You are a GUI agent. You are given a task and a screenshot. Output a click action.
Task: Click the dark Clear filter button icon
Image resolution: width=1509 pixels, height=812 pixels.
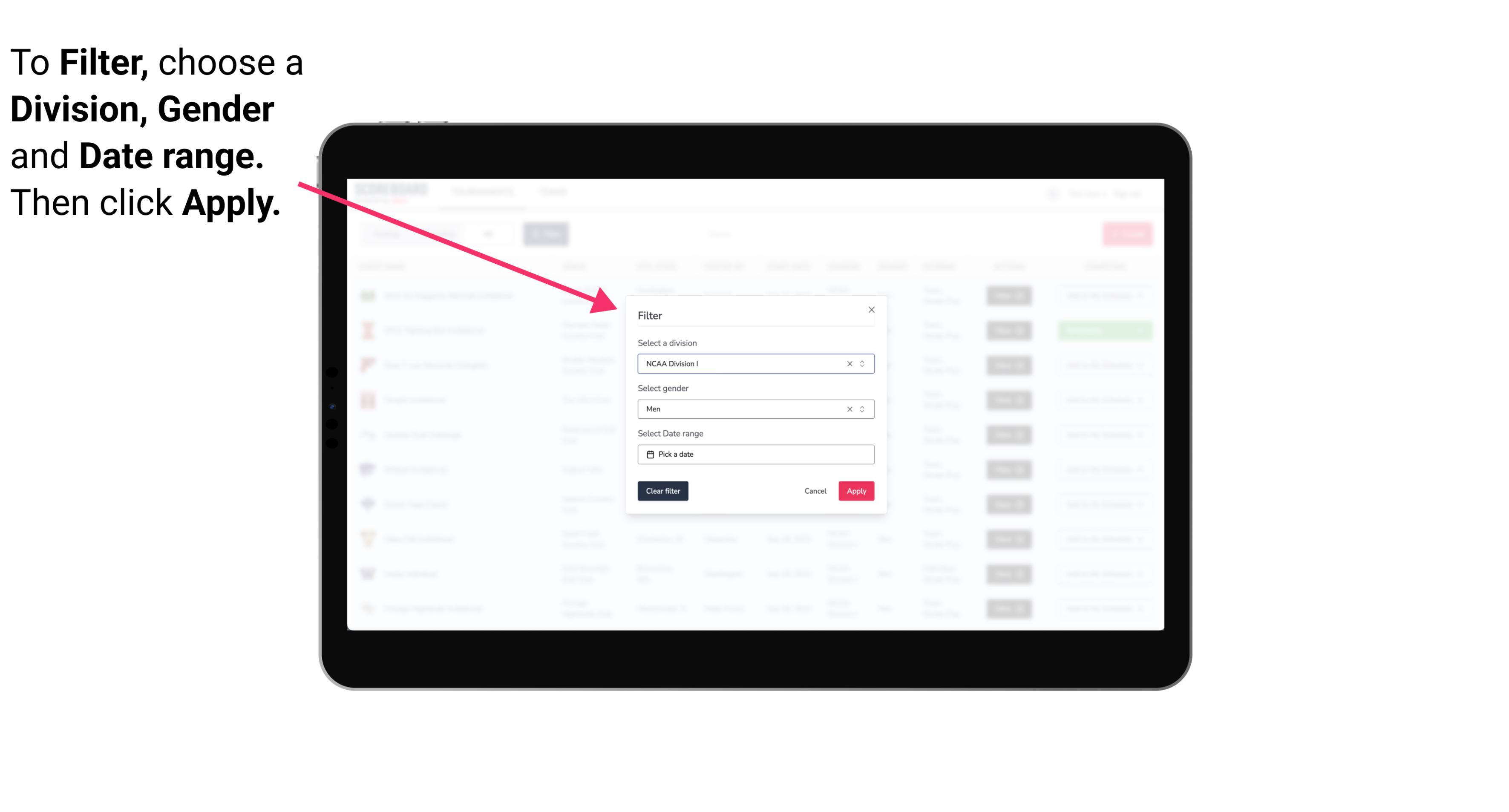coord(662,491)
